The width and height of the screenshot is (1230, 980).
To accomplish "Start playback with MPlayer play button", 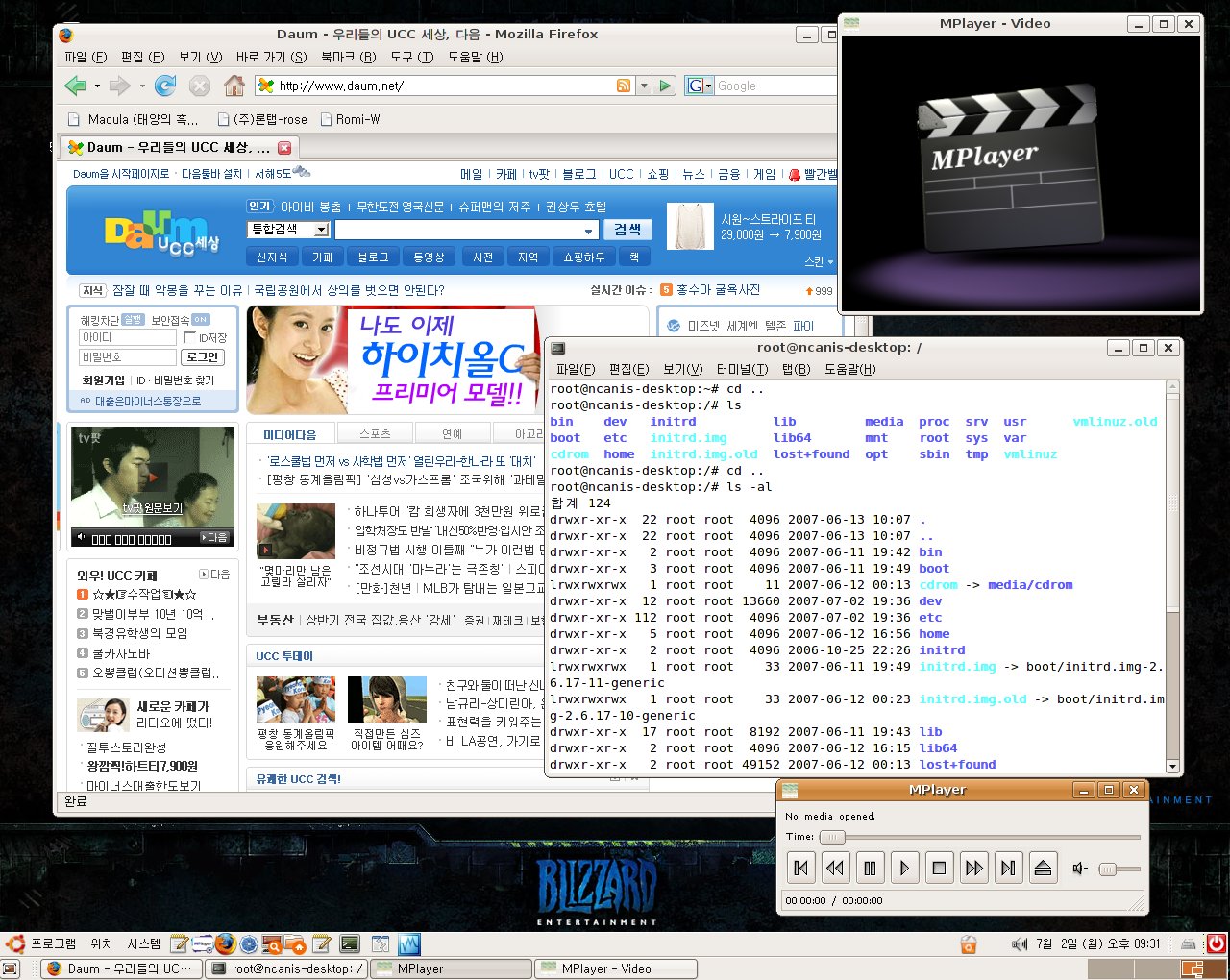I will point(904,869).
